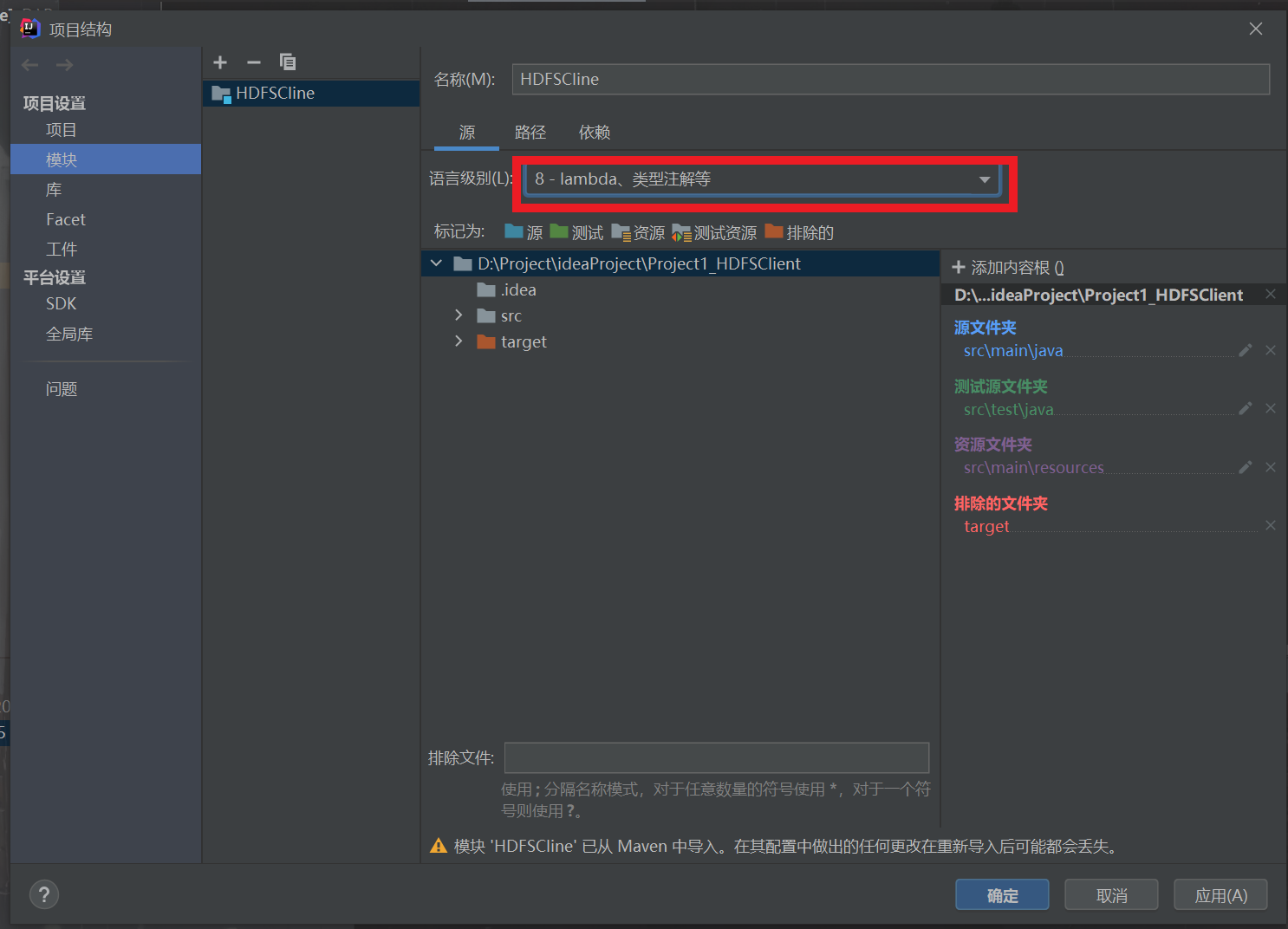Open 库 settings section
This screenshot has width=1288, height=929.
[106, 190]
